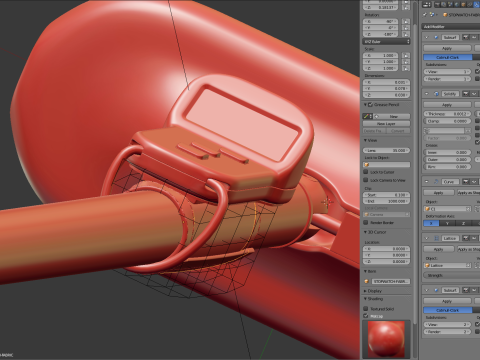Adjust the Solidify Inner crease slider
This screenshot has width=480, height=360.
(x=448, y=152)
